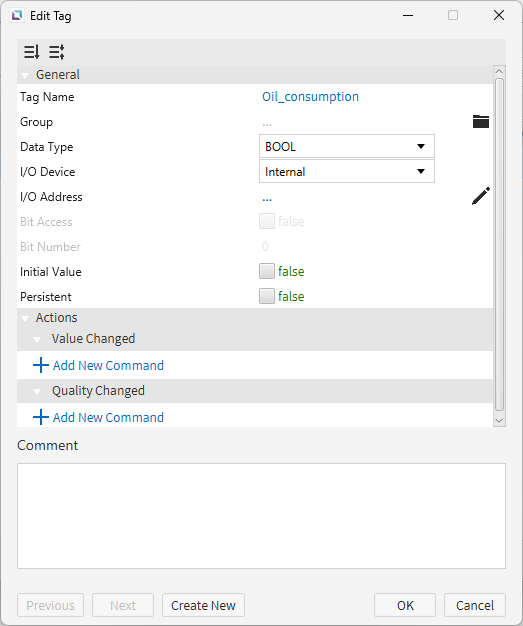The width and height of the screenshot is (523, 626).
Task: Close the Edit Tag dialog
Action: [x=499, y=15]
